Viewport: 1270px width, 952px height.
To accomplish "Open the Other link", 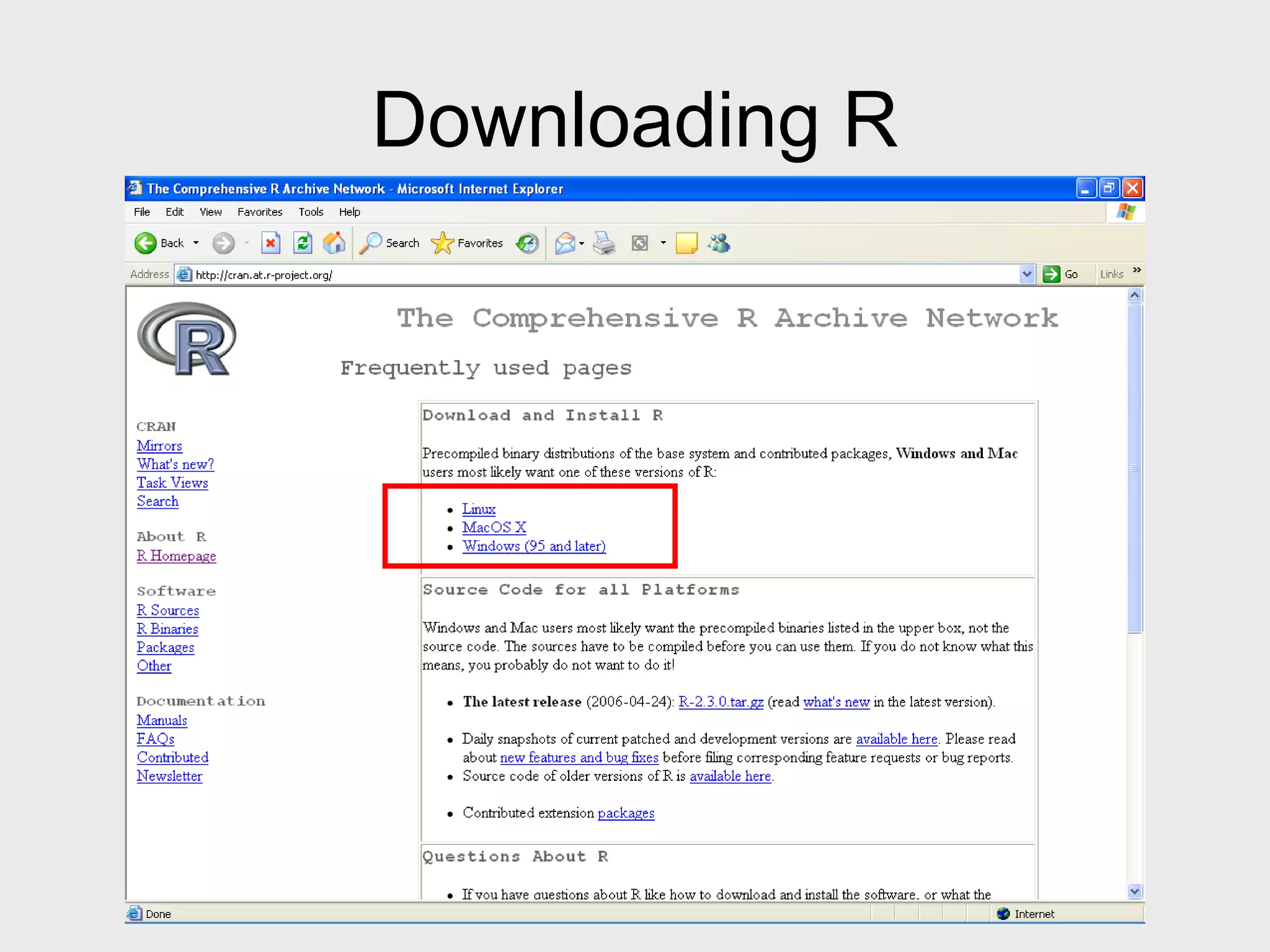I will click(154, 666).
